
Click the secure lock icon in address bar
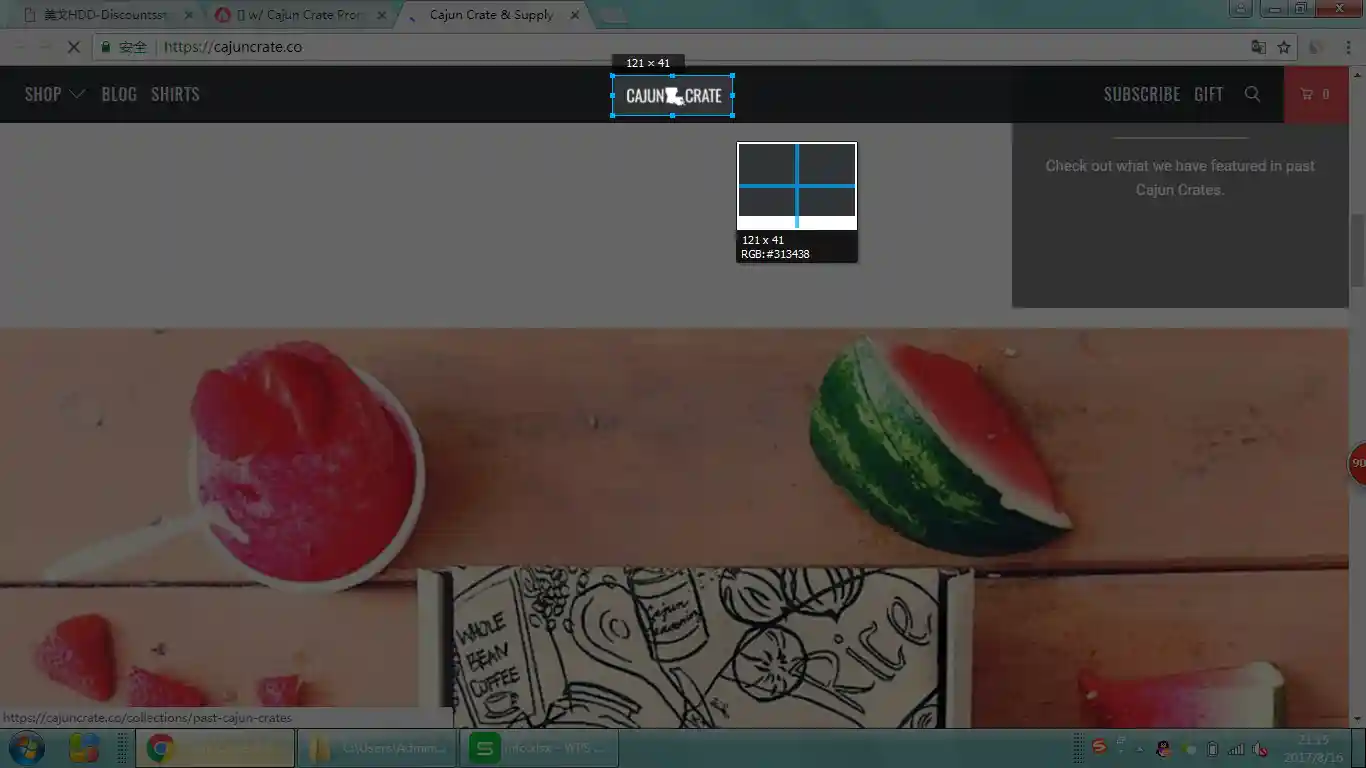click(106, 47)
